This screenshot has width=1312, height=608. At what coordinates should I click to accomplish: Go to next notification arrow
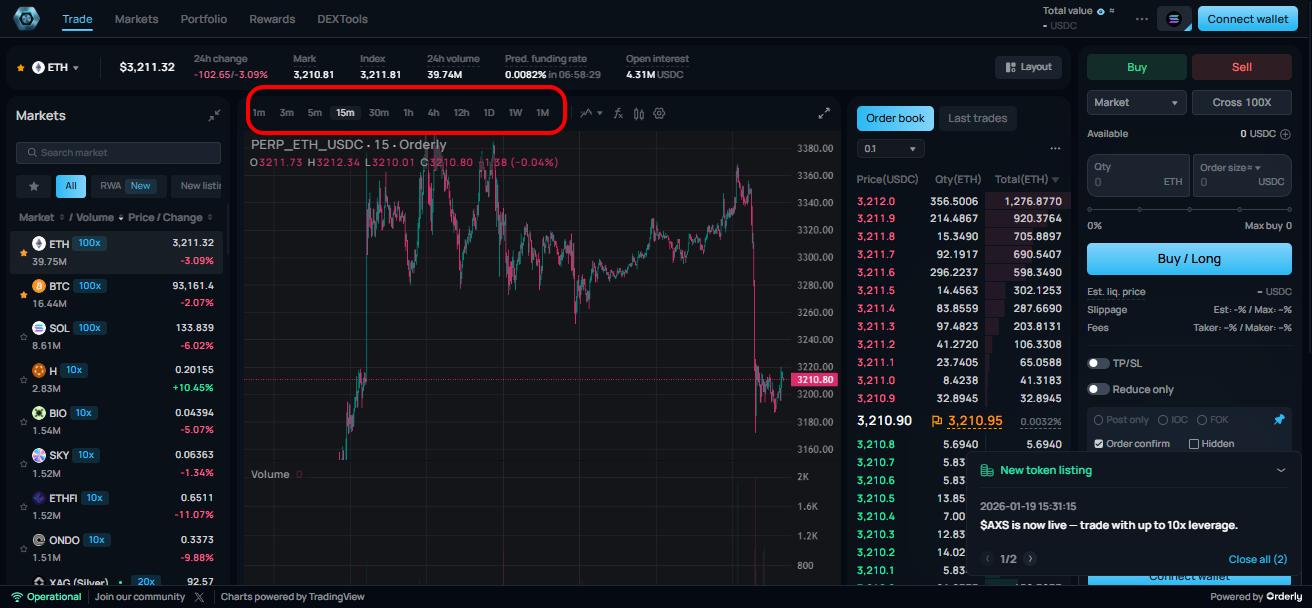point(1030,559)
